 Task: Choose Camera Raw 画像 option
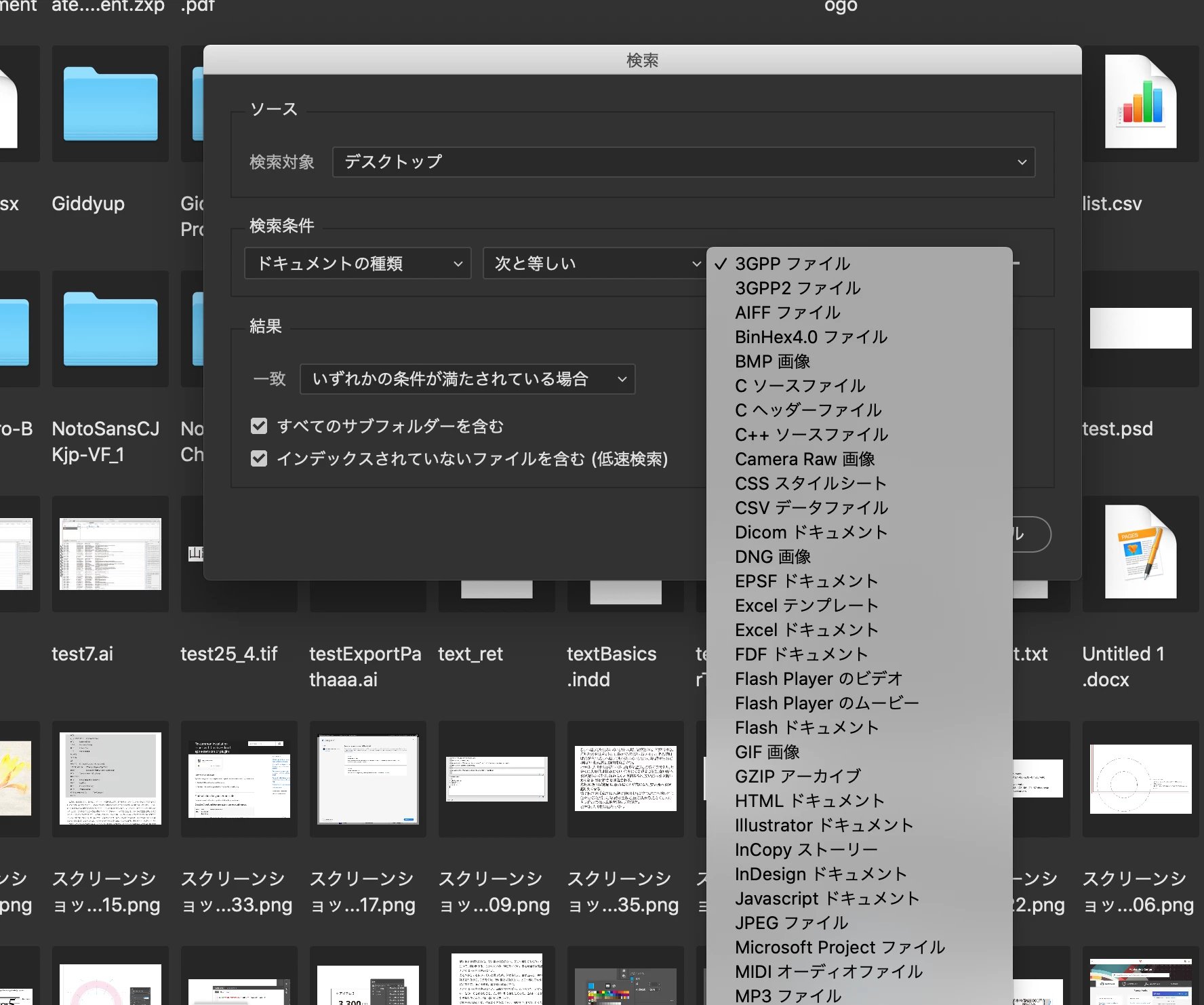click(x=860, y=458)
